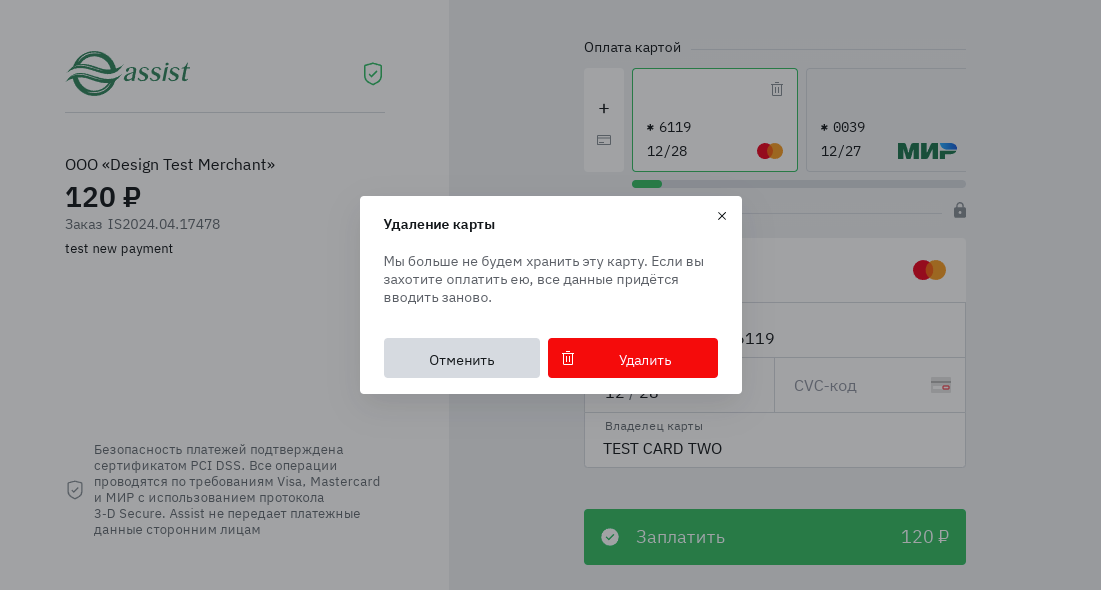Click the Assist logo
The image size is (1101, 590).
(128, 73)
